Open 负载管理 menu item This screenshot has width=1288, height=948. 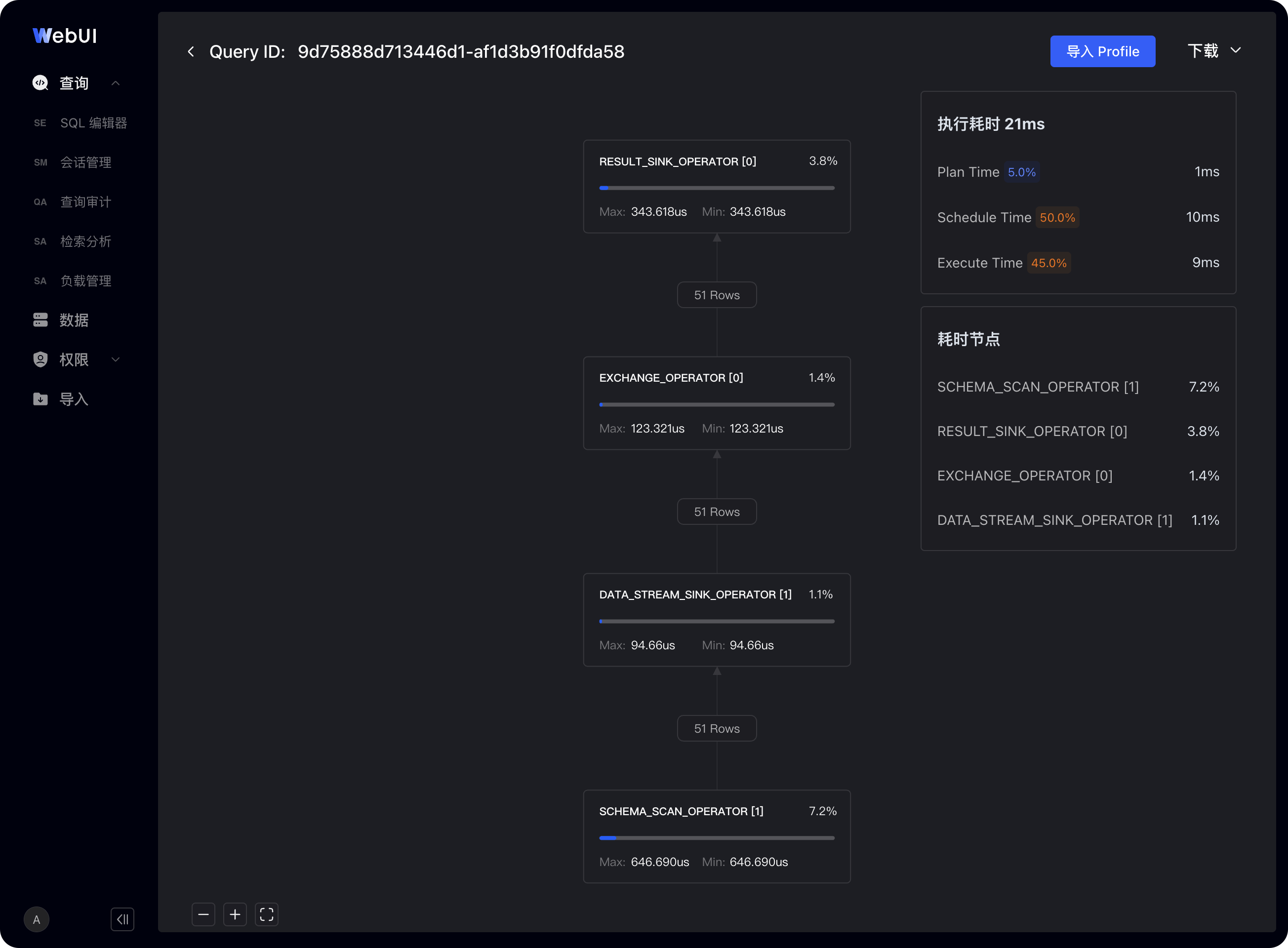tap(85, 280)
